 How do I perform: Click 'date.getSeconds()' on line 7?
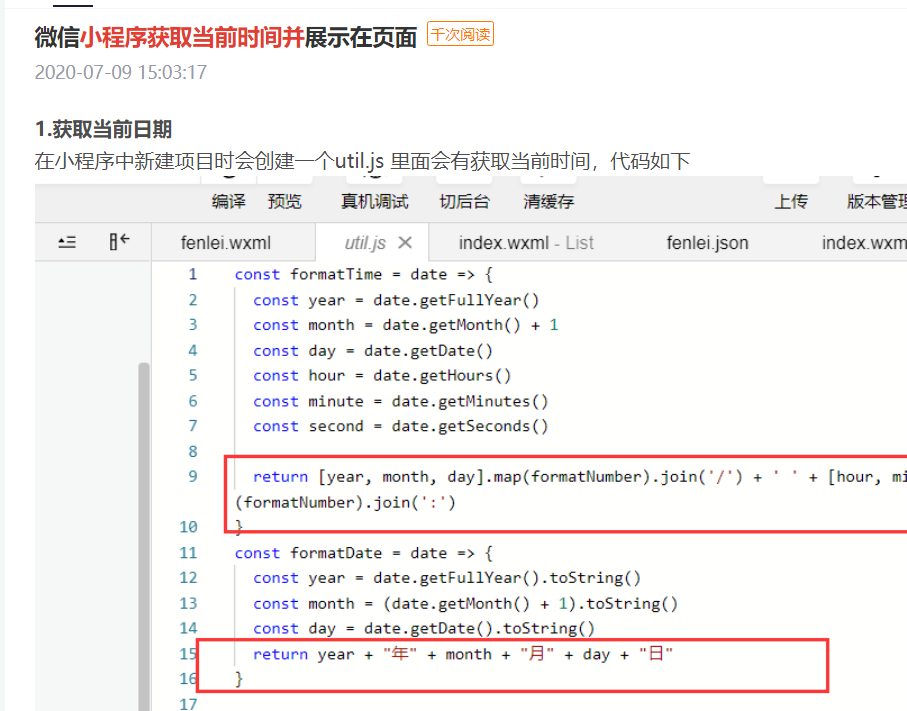tap(470, 426)
